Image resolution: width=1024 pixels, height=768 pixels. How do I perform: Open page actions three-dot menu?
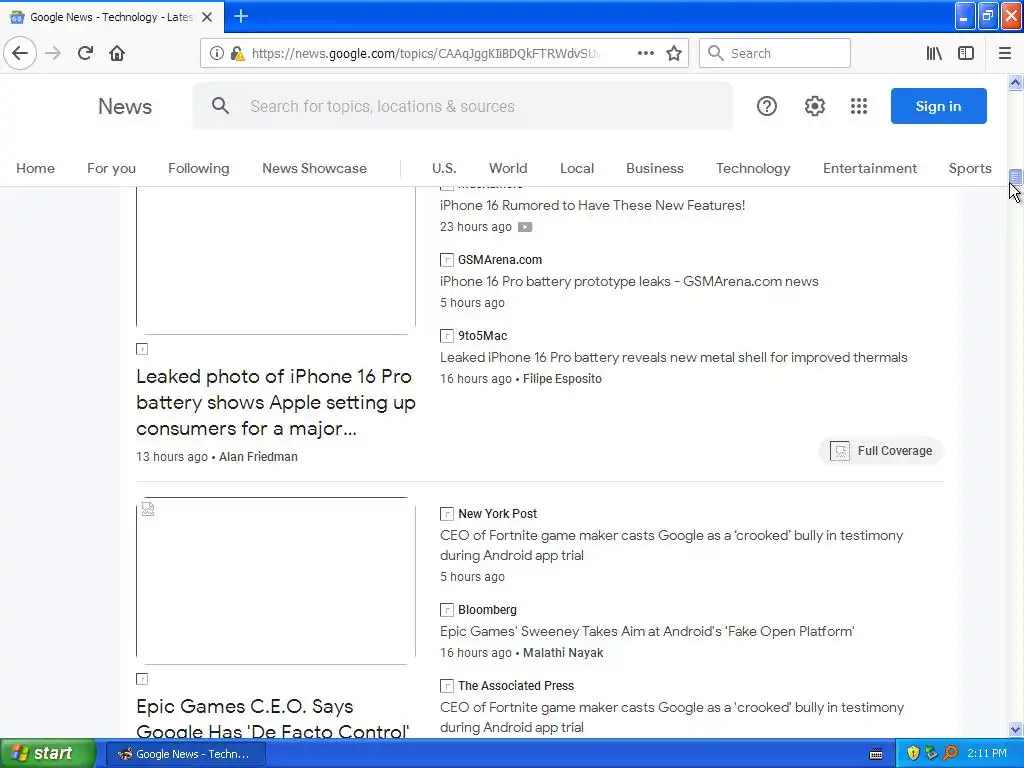point(645,53)
